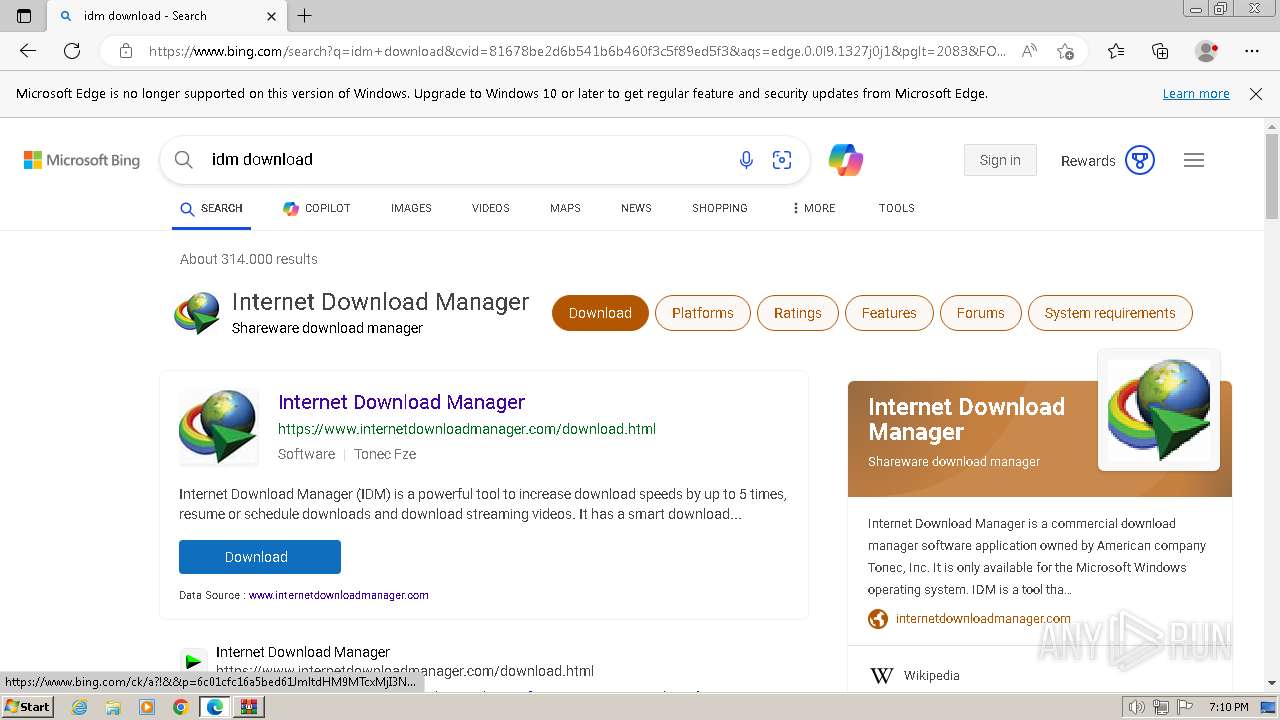Switch to the IMAGES tab
Viewport: 1280px width, 720px height.
411,208
